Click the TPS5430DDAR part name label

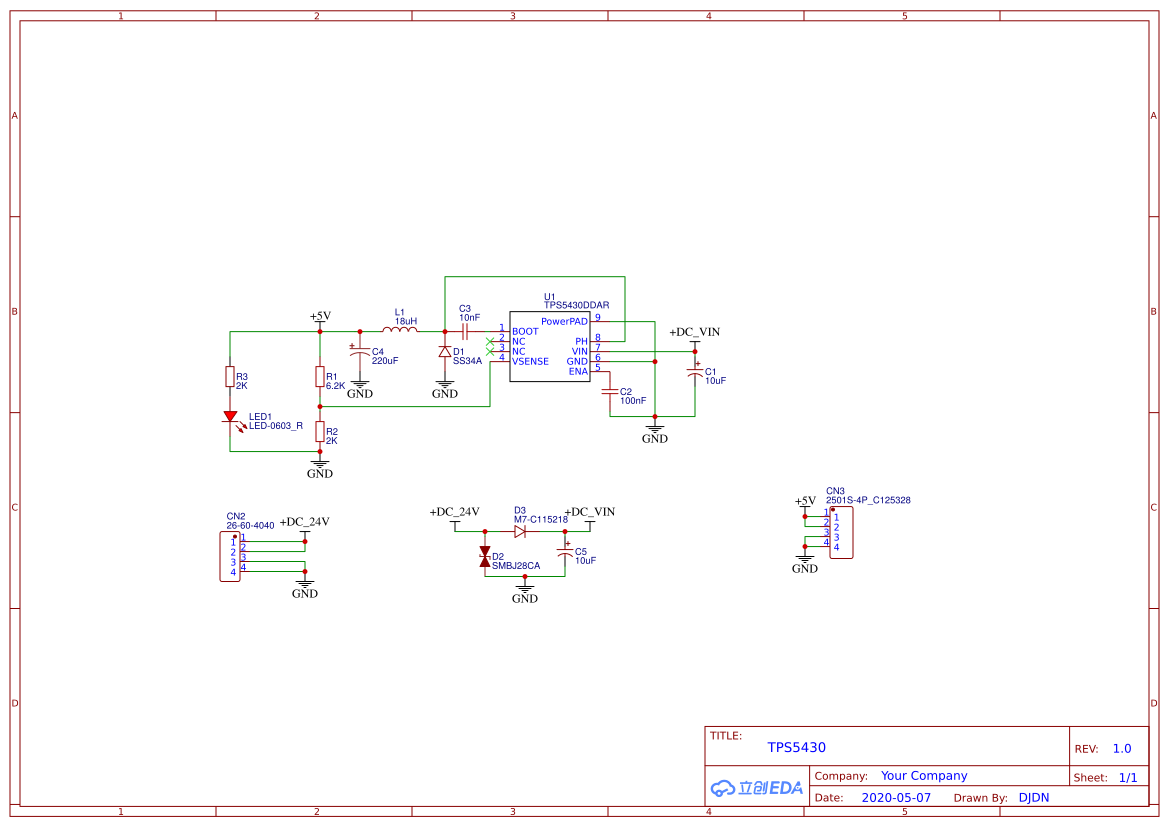pyautogui.click(x=576, y=306)
